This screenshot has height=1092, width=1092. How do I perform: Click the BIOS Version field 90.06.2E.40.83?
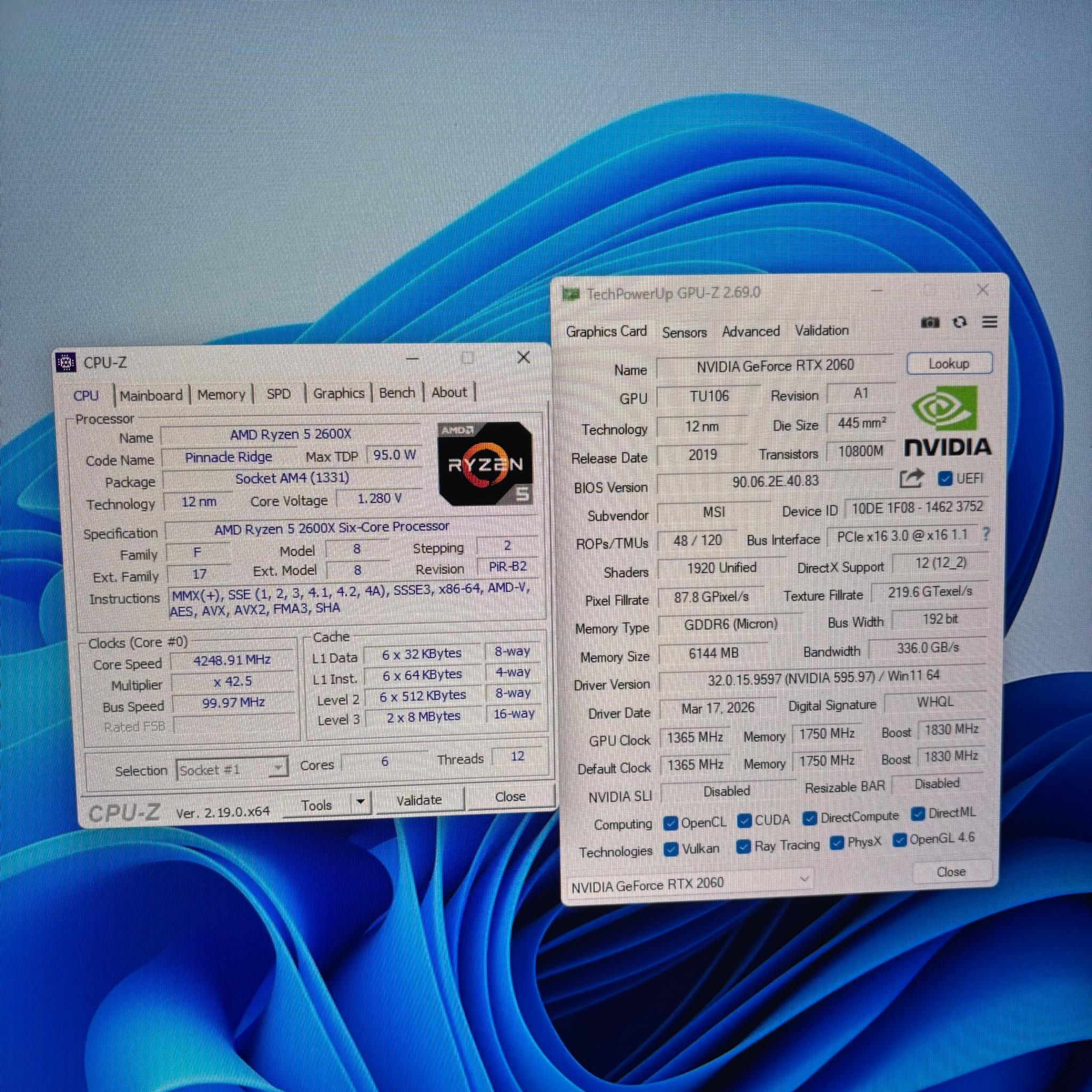775,481
